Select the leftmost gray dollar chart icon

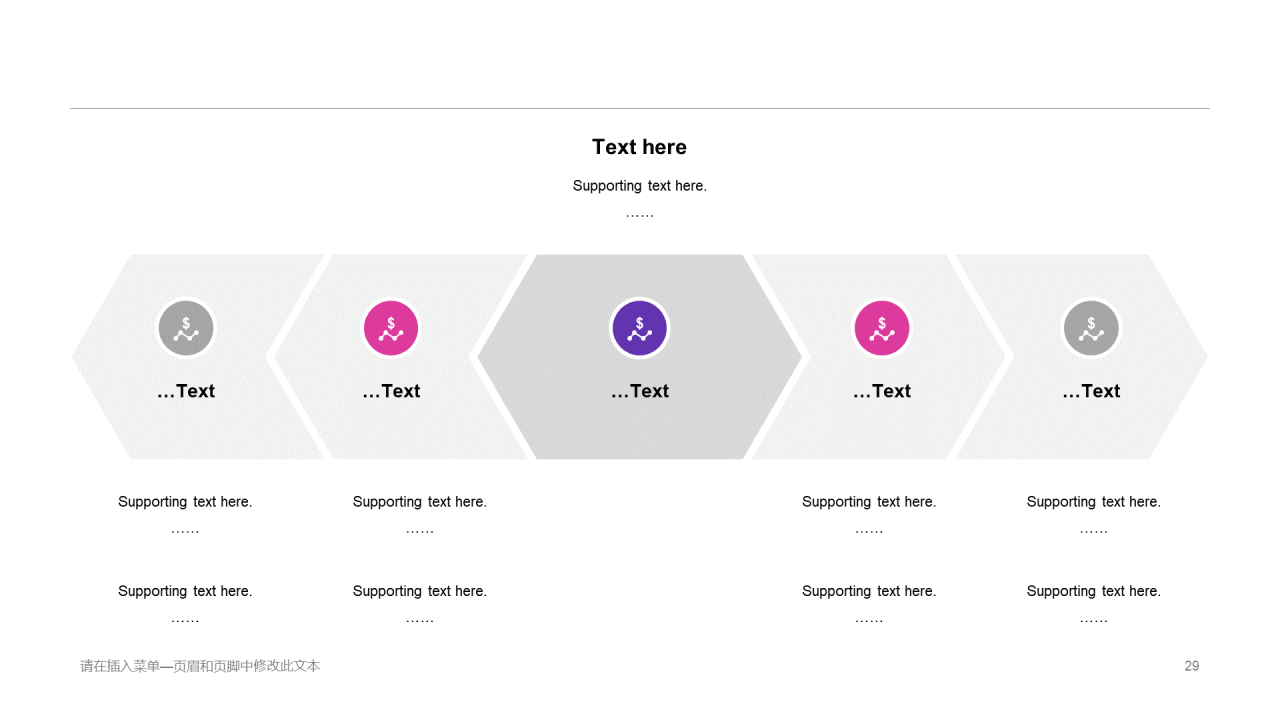click(186, 328)
